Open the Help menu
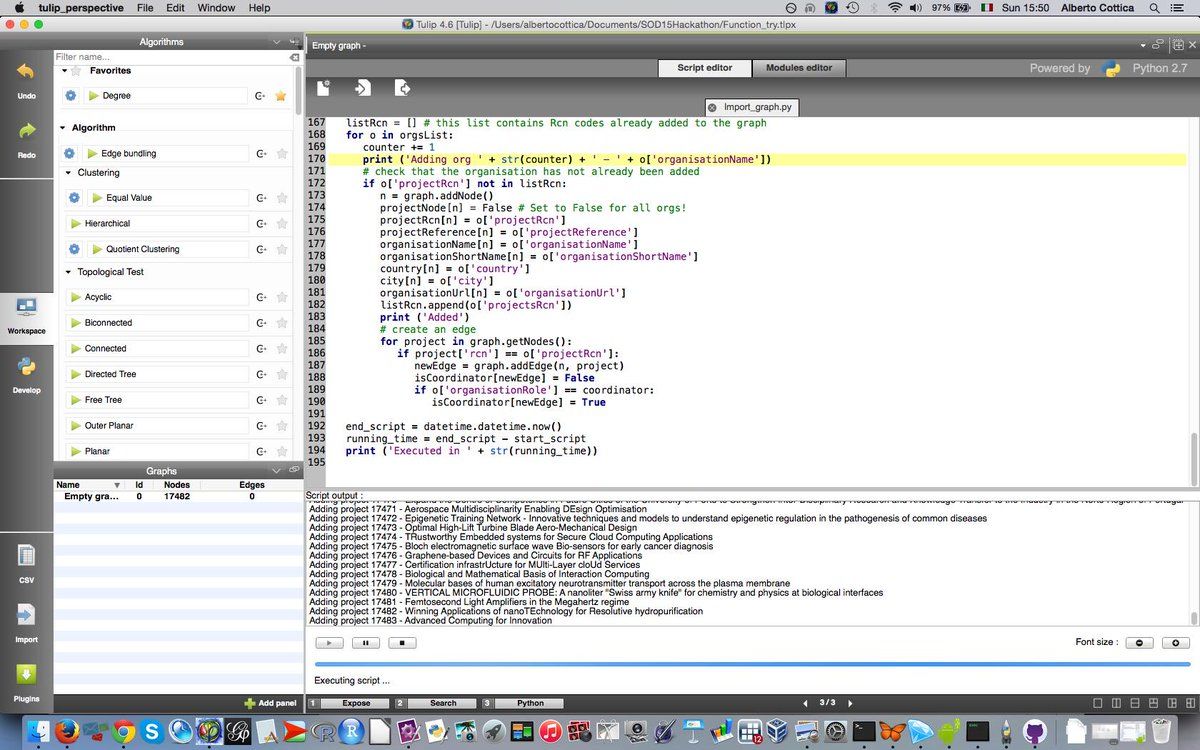Image resolution: width=1200 pixels, height=750 pixels. click(x=259, y=8)
